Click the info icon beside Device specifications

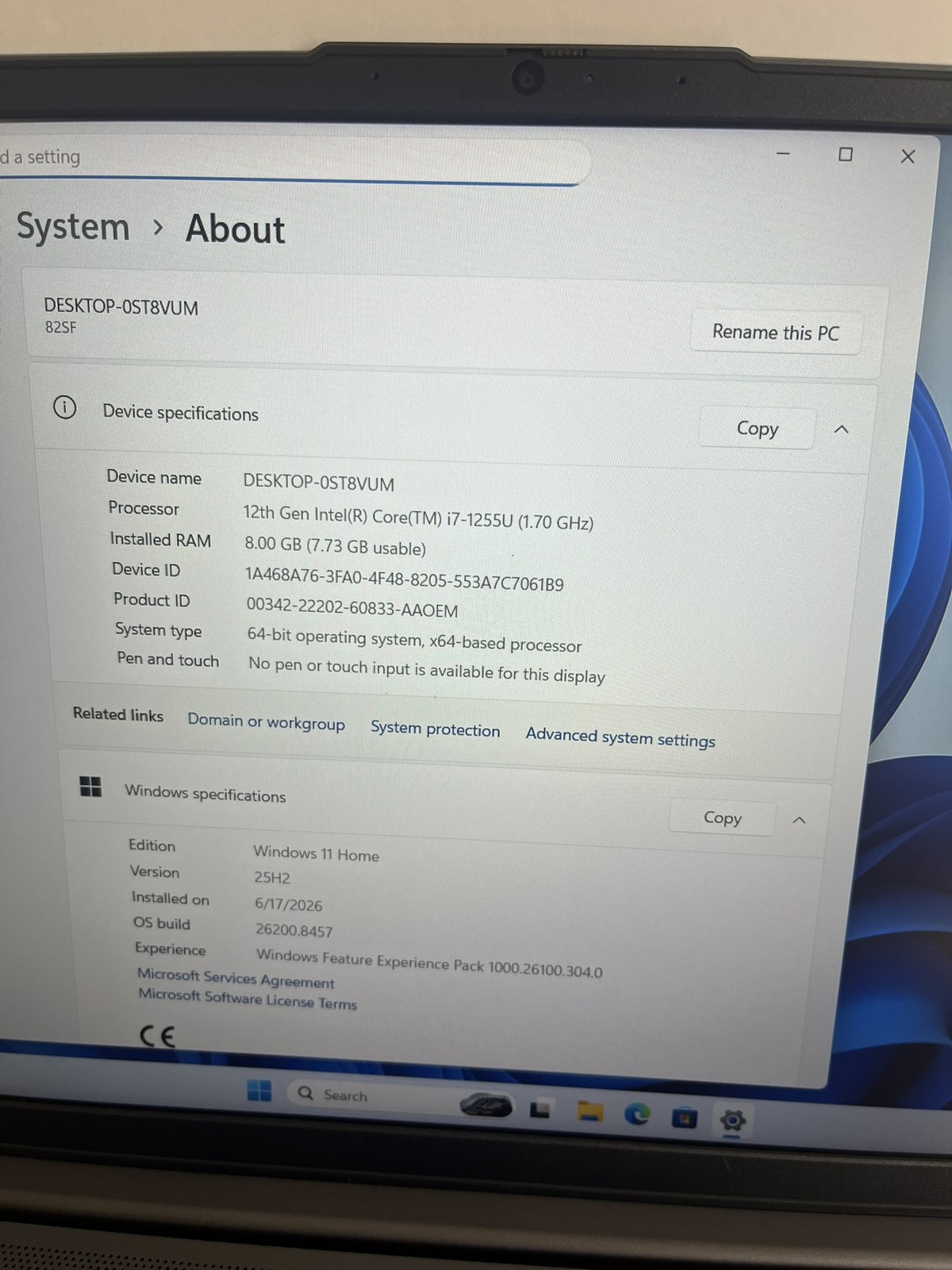[x=64, y=407]
